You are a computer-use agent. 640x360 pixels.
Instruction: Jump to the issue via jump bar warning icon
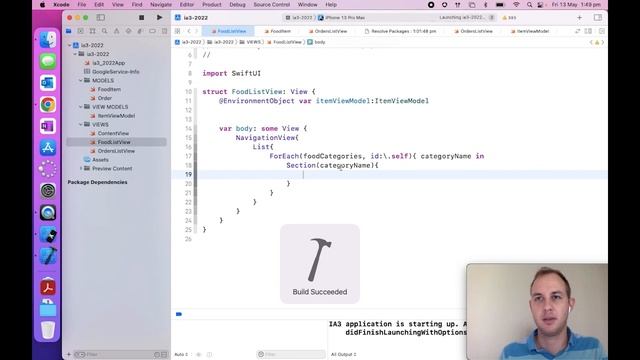[597, 42]
